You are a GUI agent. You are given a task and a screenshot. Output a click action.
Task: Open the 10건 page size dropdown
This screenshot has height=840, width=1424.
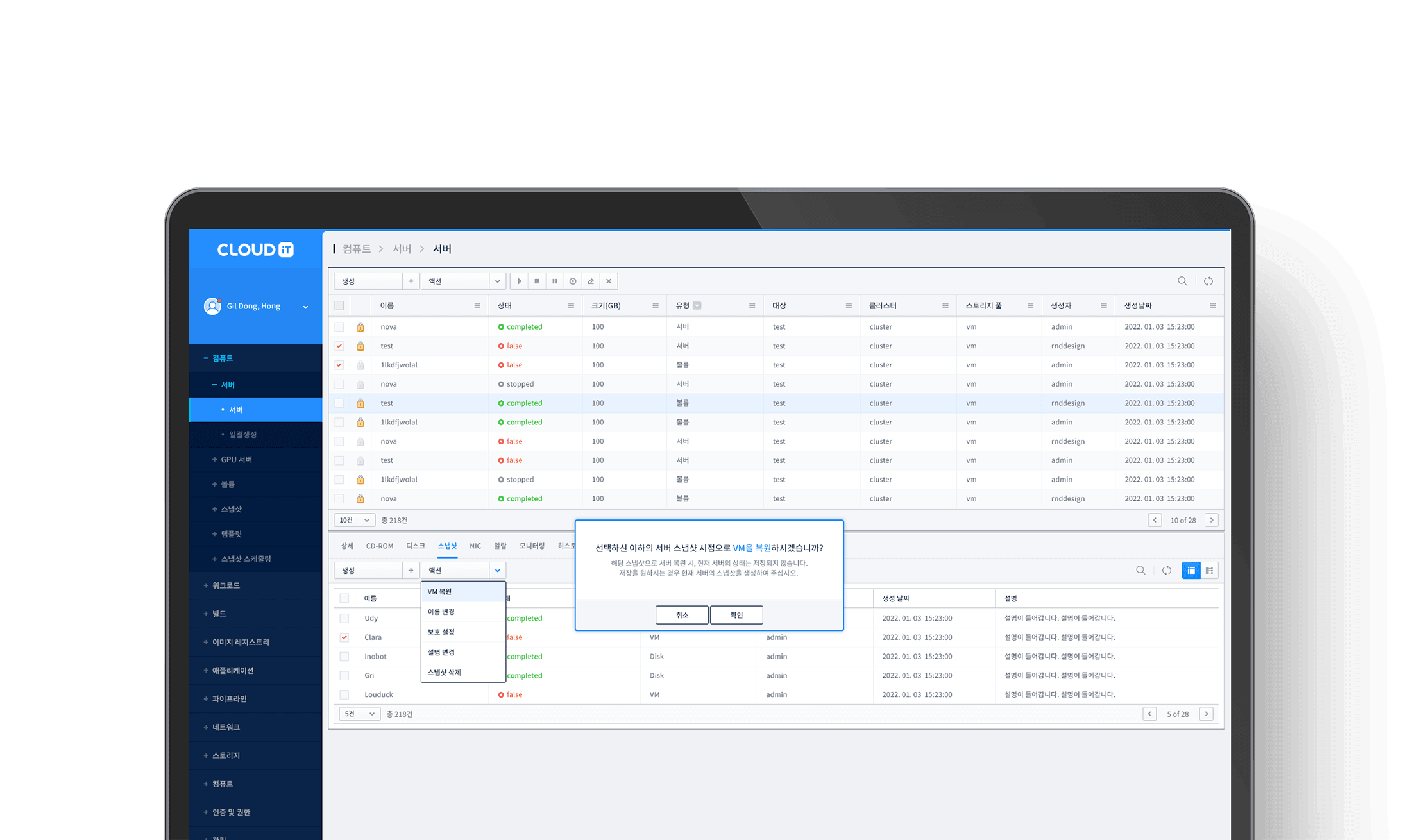pyautogui.click(x=354, y=520)
